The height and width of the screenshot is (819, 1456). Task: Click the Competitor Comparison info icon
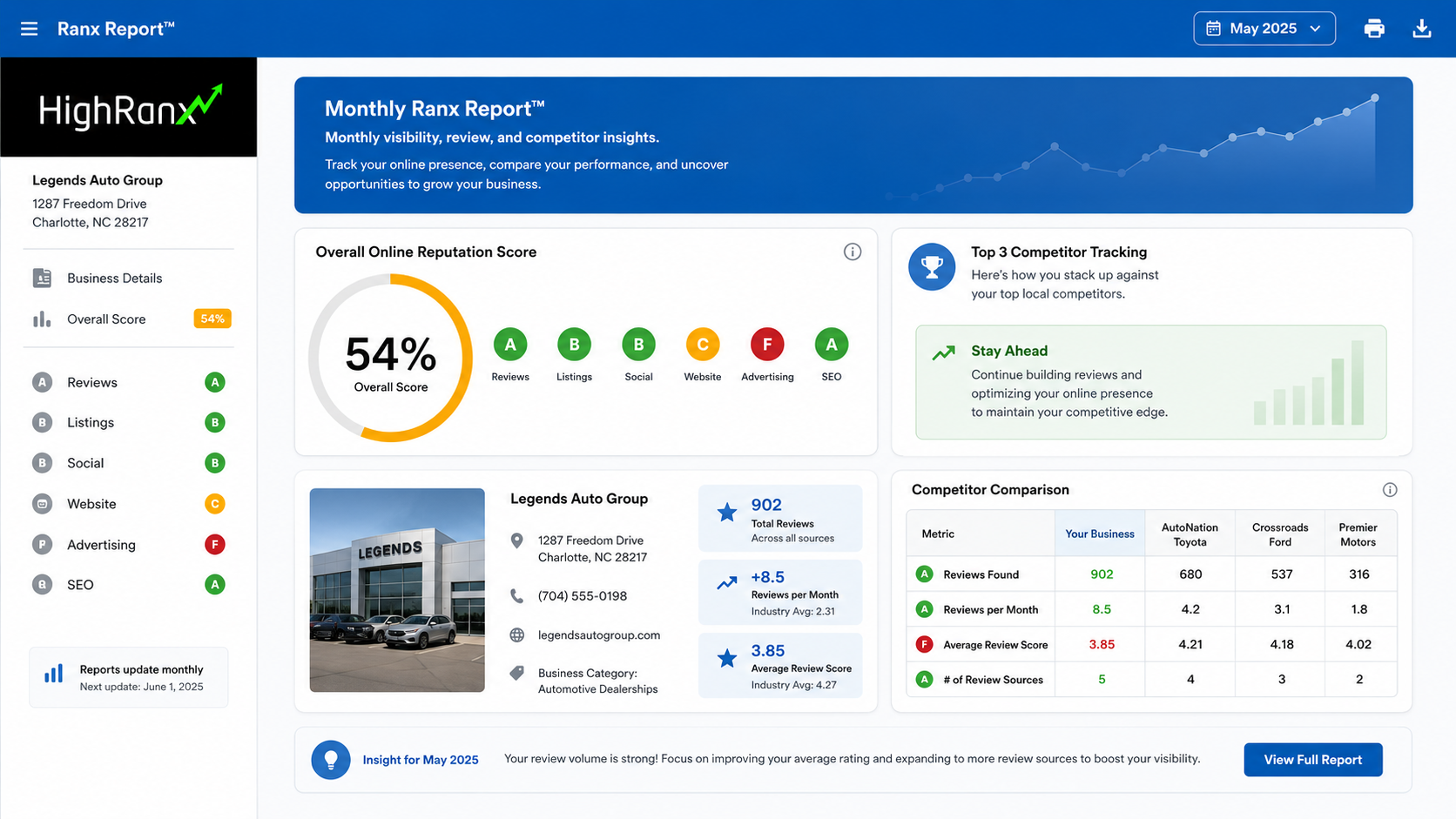tap(1390, 490)
